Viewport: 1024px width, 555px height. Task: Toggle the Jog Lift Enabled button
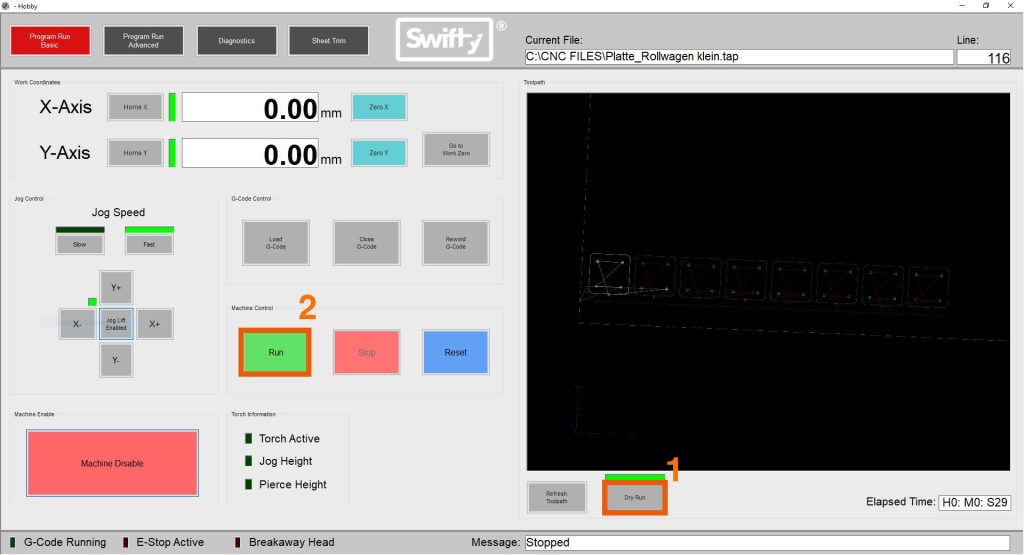116,324
